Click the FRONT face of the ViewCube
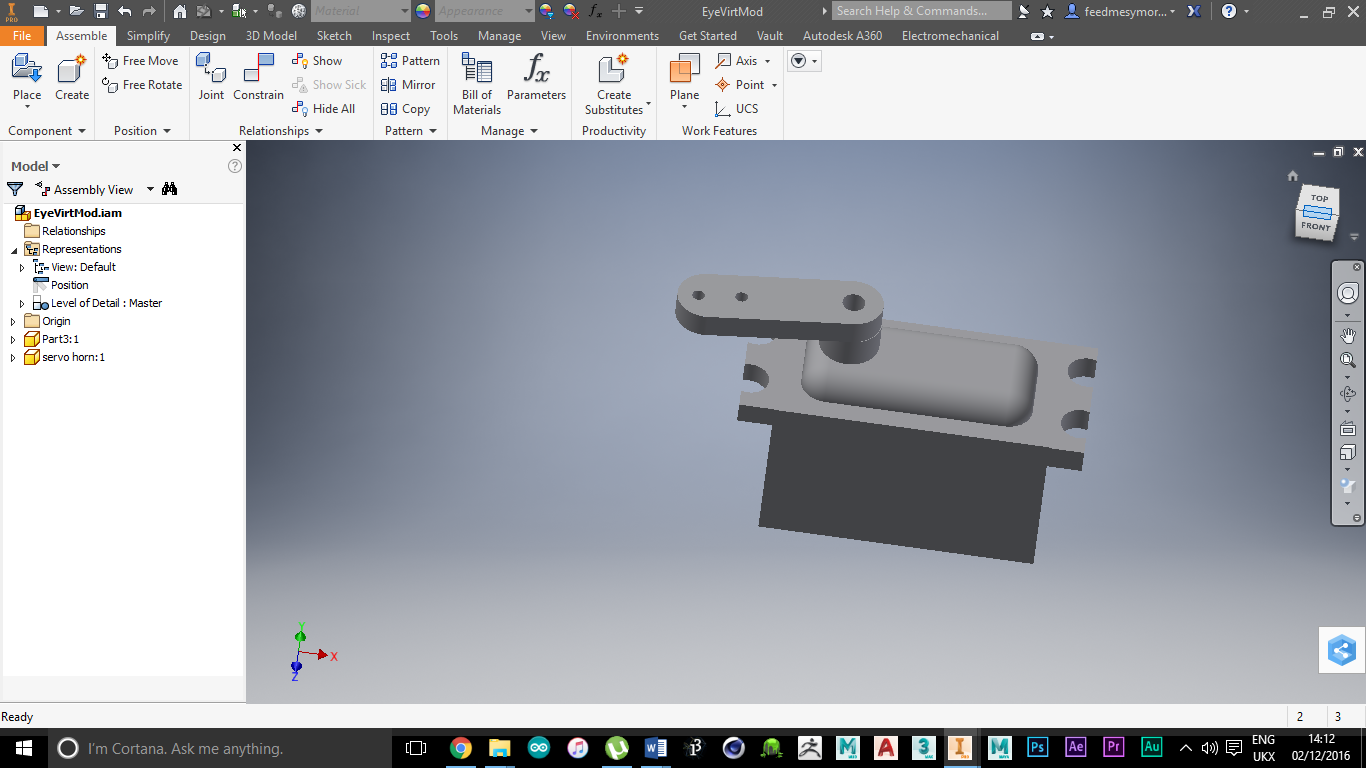The image size is (1366, 768). [1315, 226]
